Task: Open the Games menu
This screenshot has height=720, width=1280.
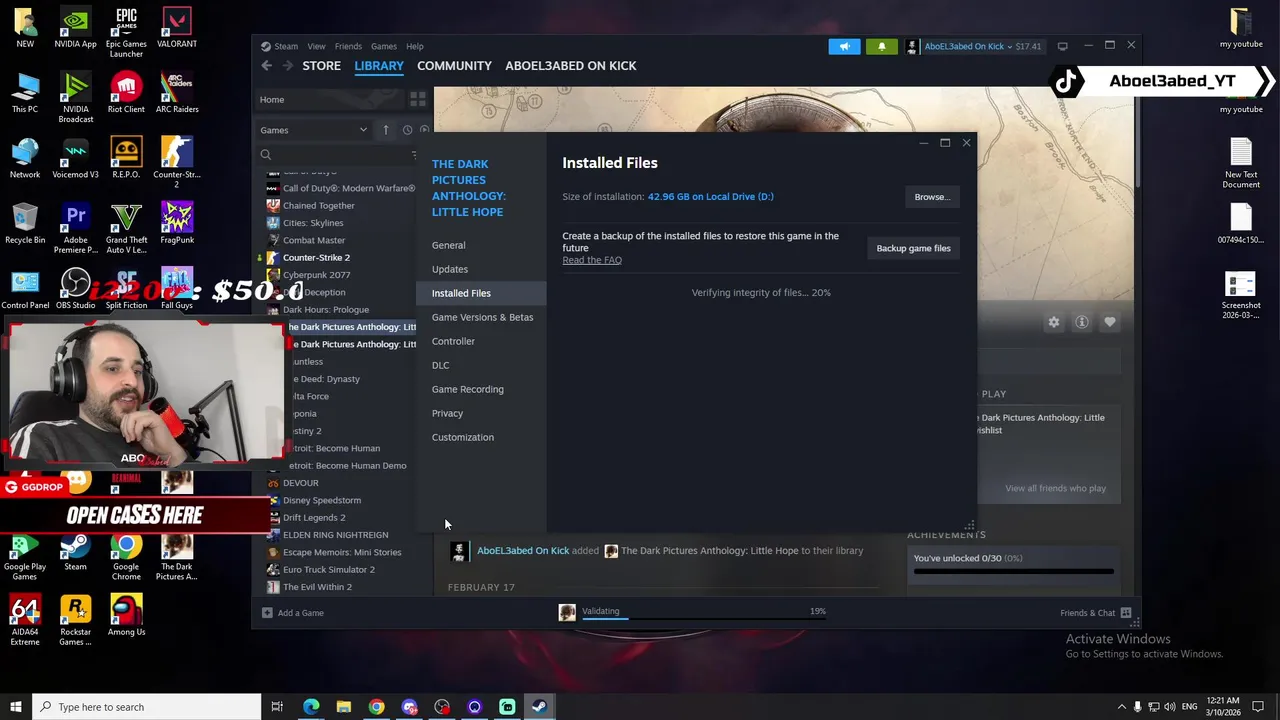Action: [384, 46]
